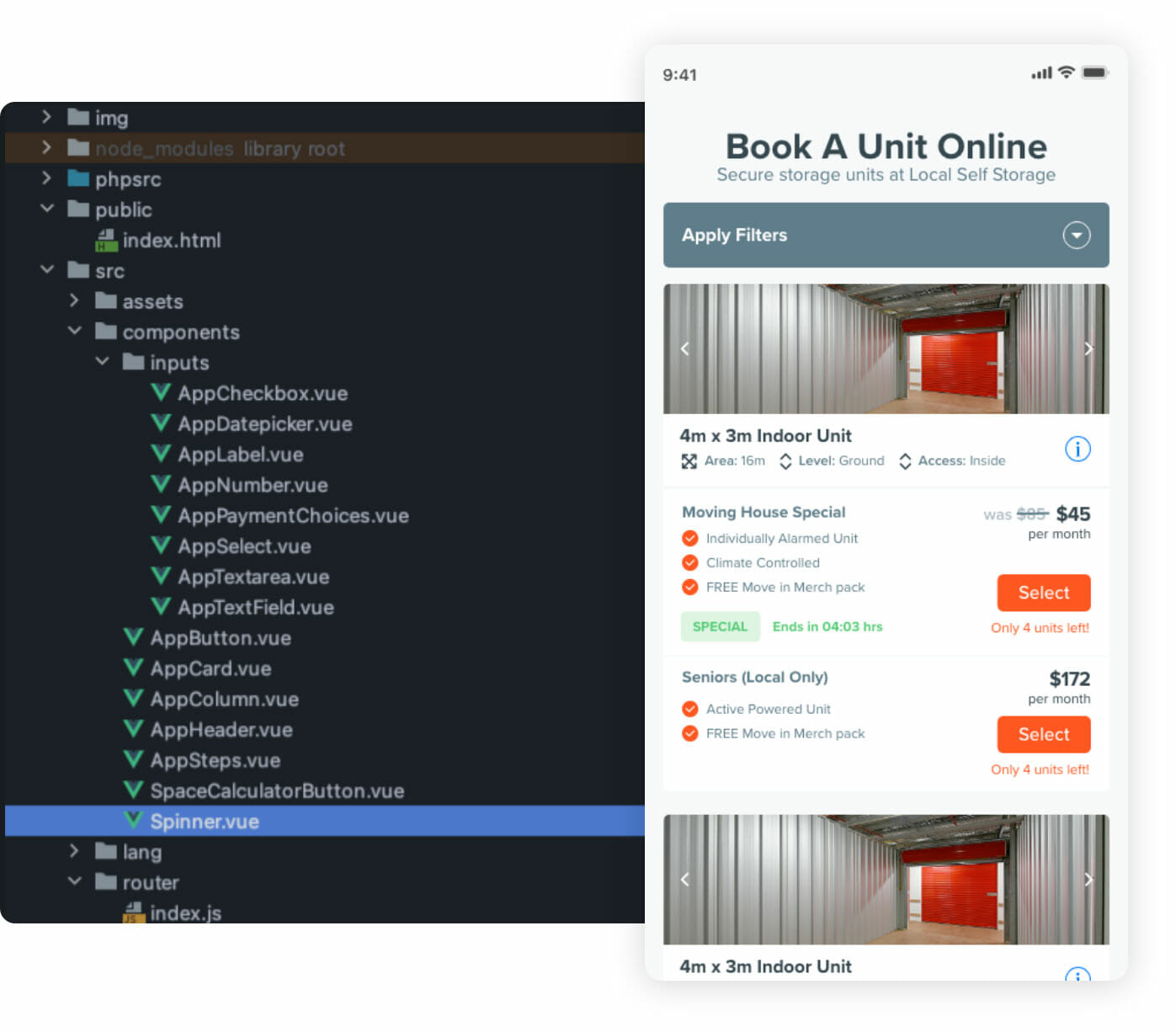Screen dimensions: 1176x1032
Task: Go to next image in second unit carousel
Action: [1088, 880]
